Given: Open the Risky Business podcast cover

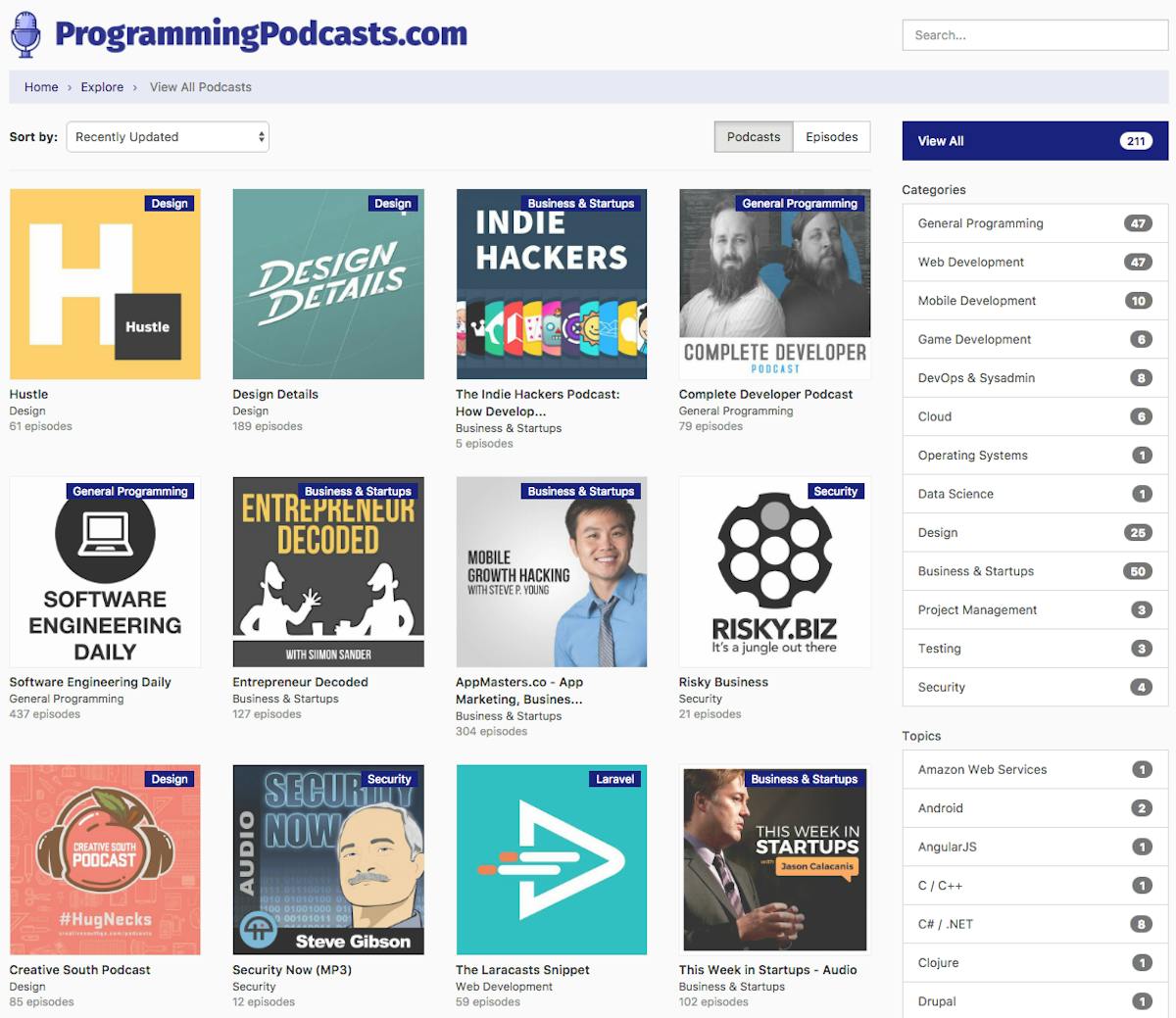Looking at the screenshot, I should [774, 571].
